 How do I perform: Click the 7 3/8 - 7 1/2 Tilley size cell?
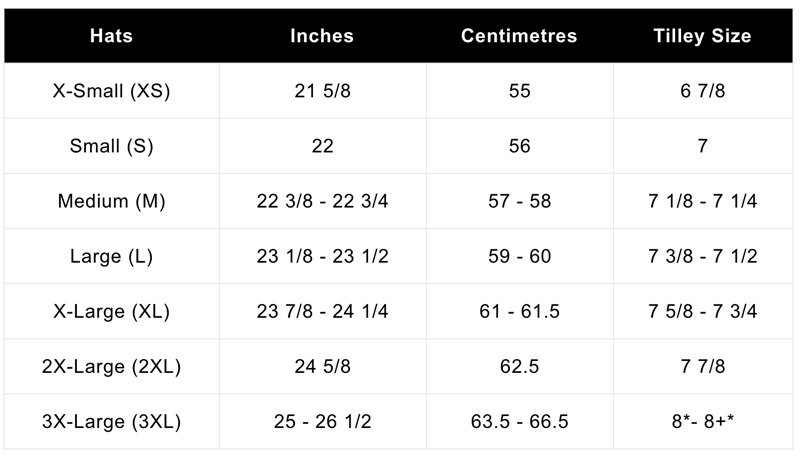coord(703,256)
